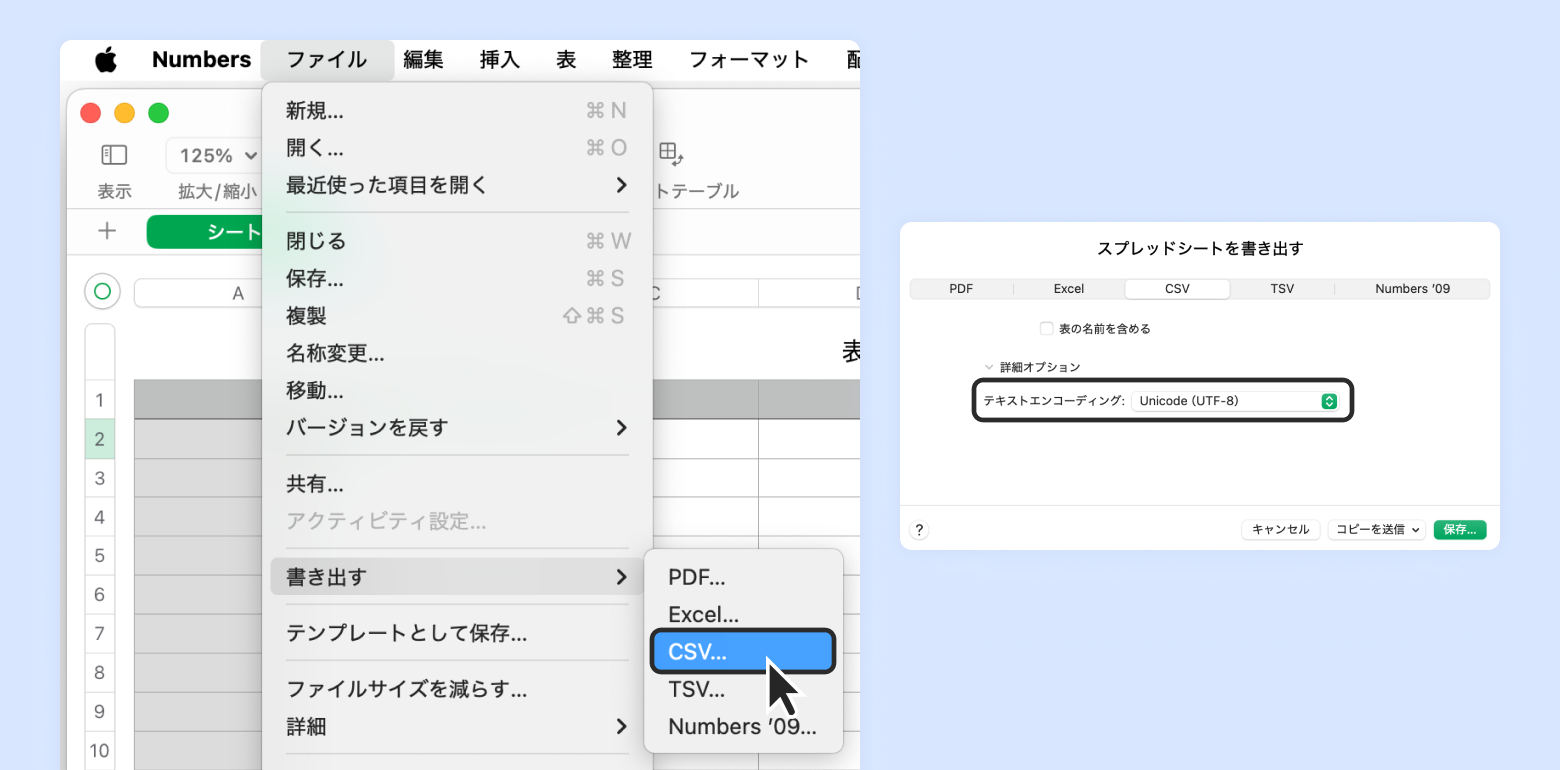Viewport: 1560px width, 770px height.
Task: Choose 移動... from the File menu
Action: click(457, 391)
